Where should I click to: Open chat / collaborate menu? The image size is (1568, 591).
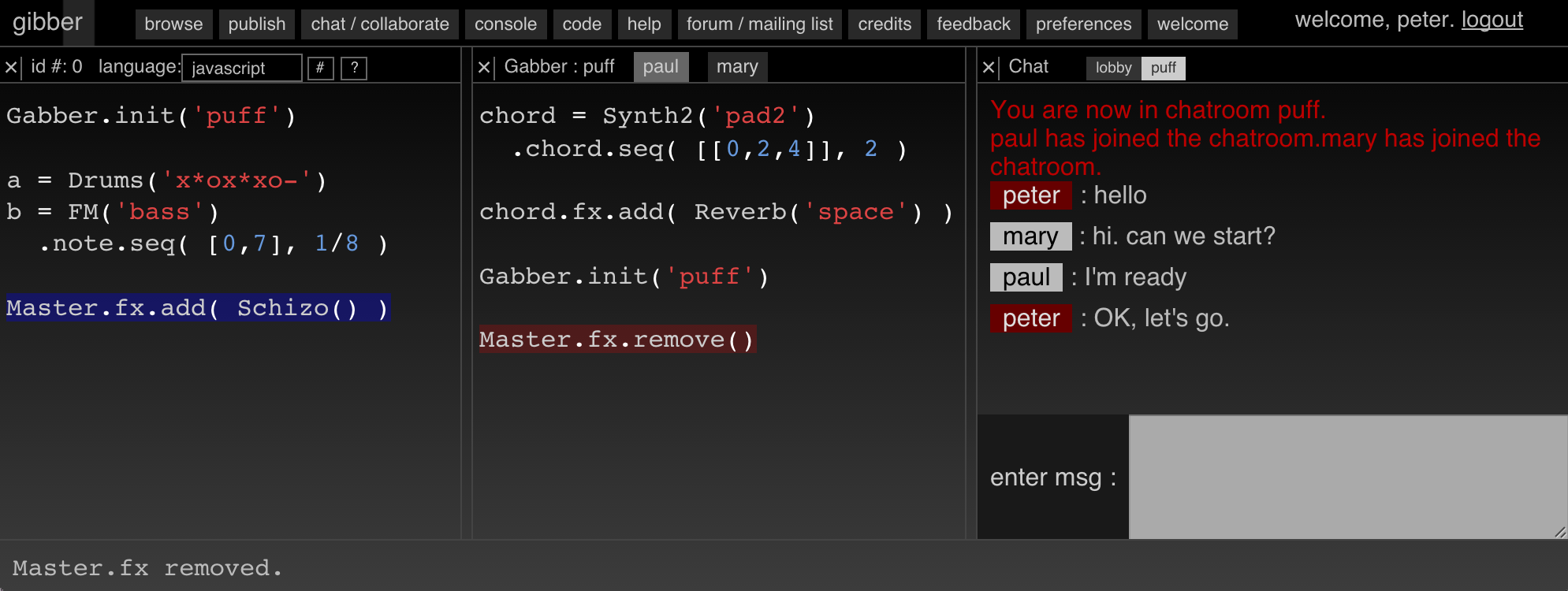coord(380,24)
